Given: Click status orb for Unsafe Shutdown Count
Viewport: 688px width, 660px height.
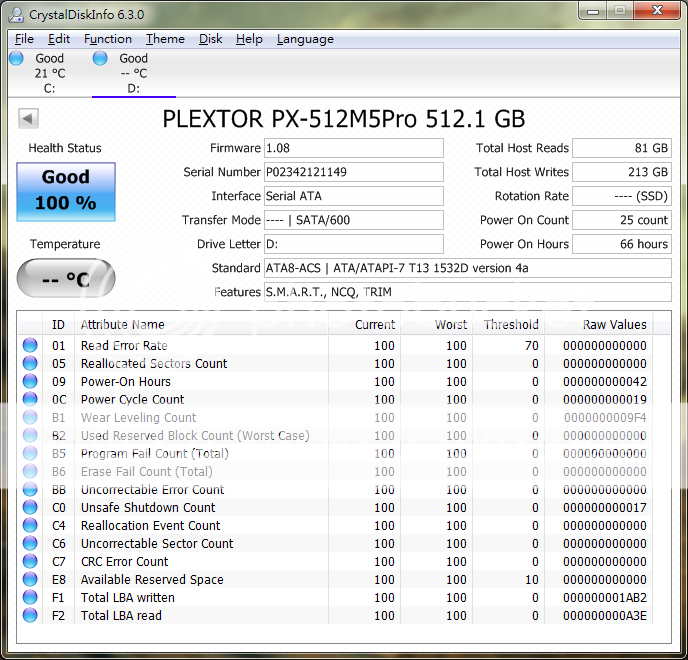Looking at the screenshot, I should pyautogui.click(x=30, y=507).
